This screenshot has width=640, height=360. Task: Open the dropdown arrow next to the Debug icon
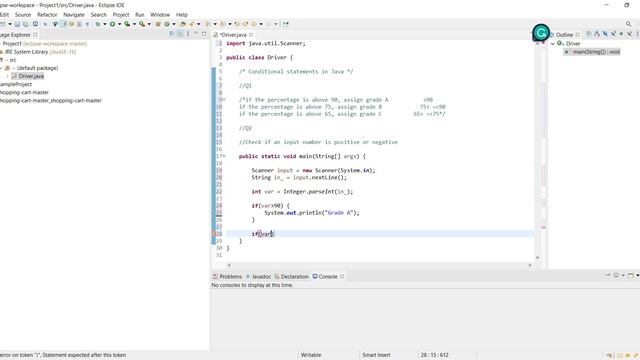point(104,24)
